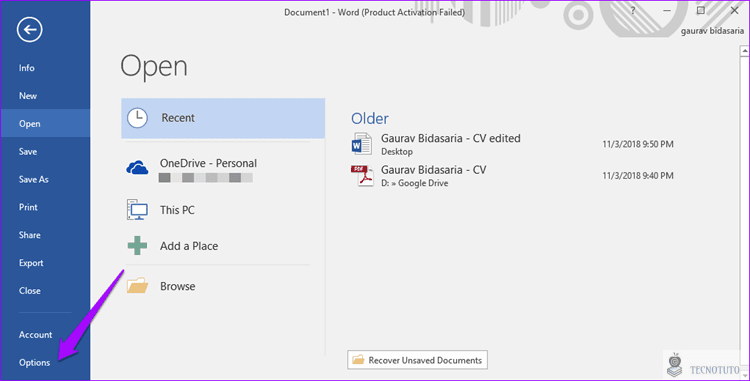Viewport: 750px width, 381px height.
Task: Click the back arrow circle icon
Action: [x=30, y=30]
